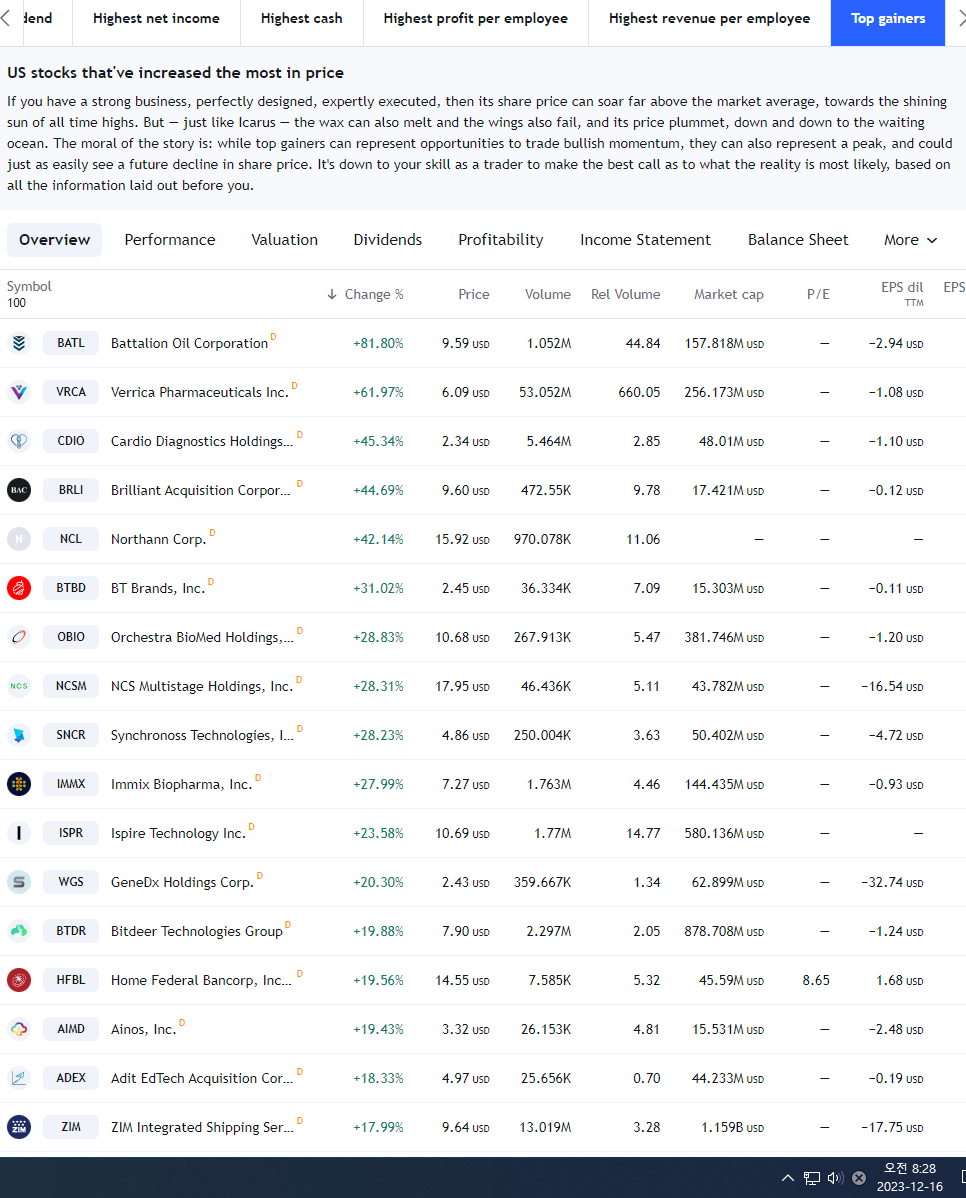Image resolution: width=966 pixels, height=1198 pixels.
Task: Click the Immix Biopharma logo icon
Action: click(19, 784)
